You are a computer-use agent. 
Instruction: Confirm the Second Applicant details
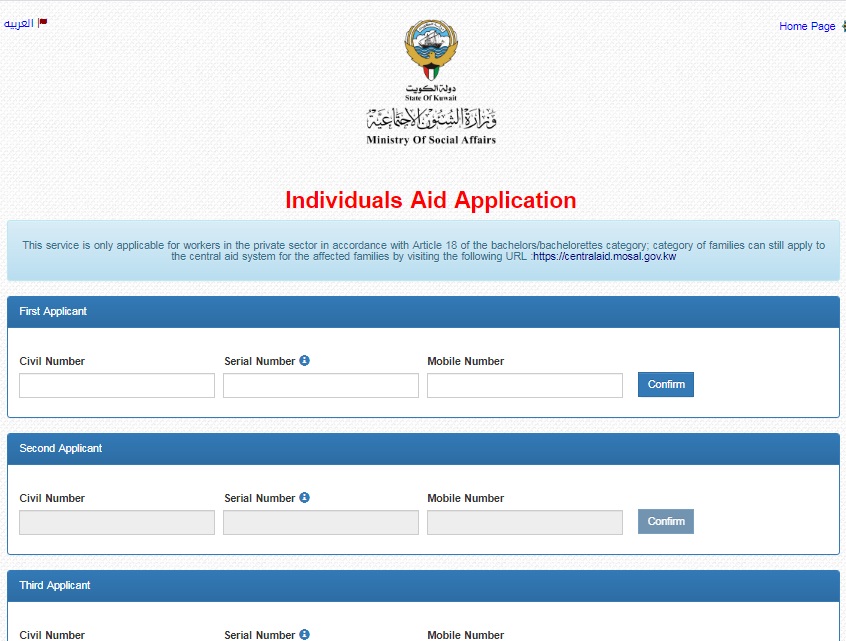coord(666,521)
